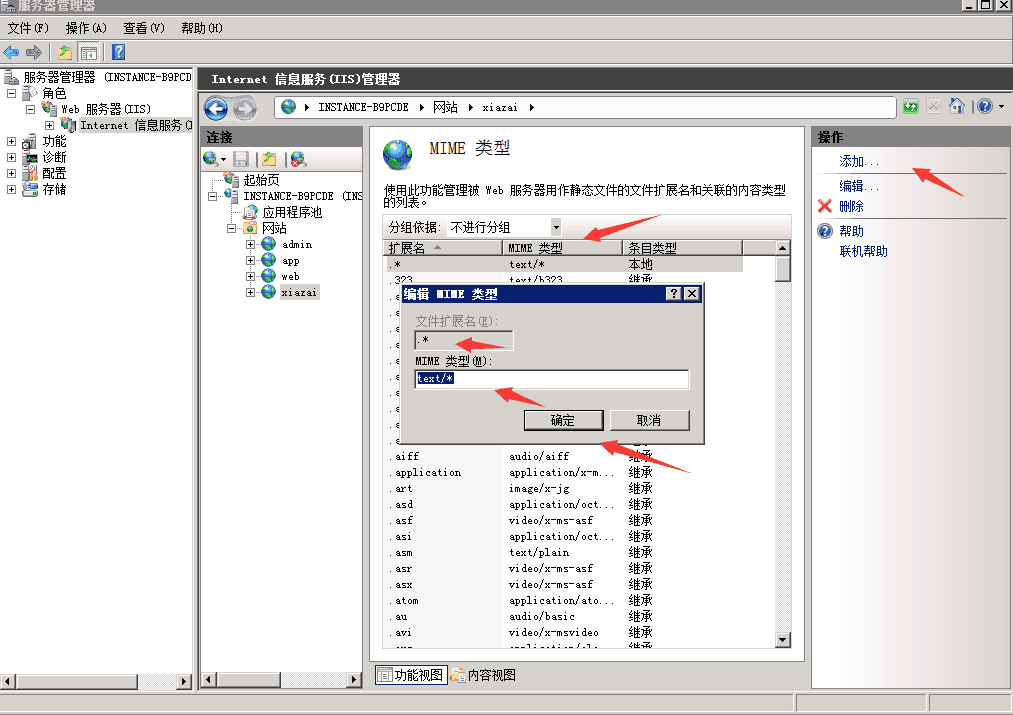1013x715 pixels.
Task: Open the 文件(F) menu
Action: coord(25,28)
